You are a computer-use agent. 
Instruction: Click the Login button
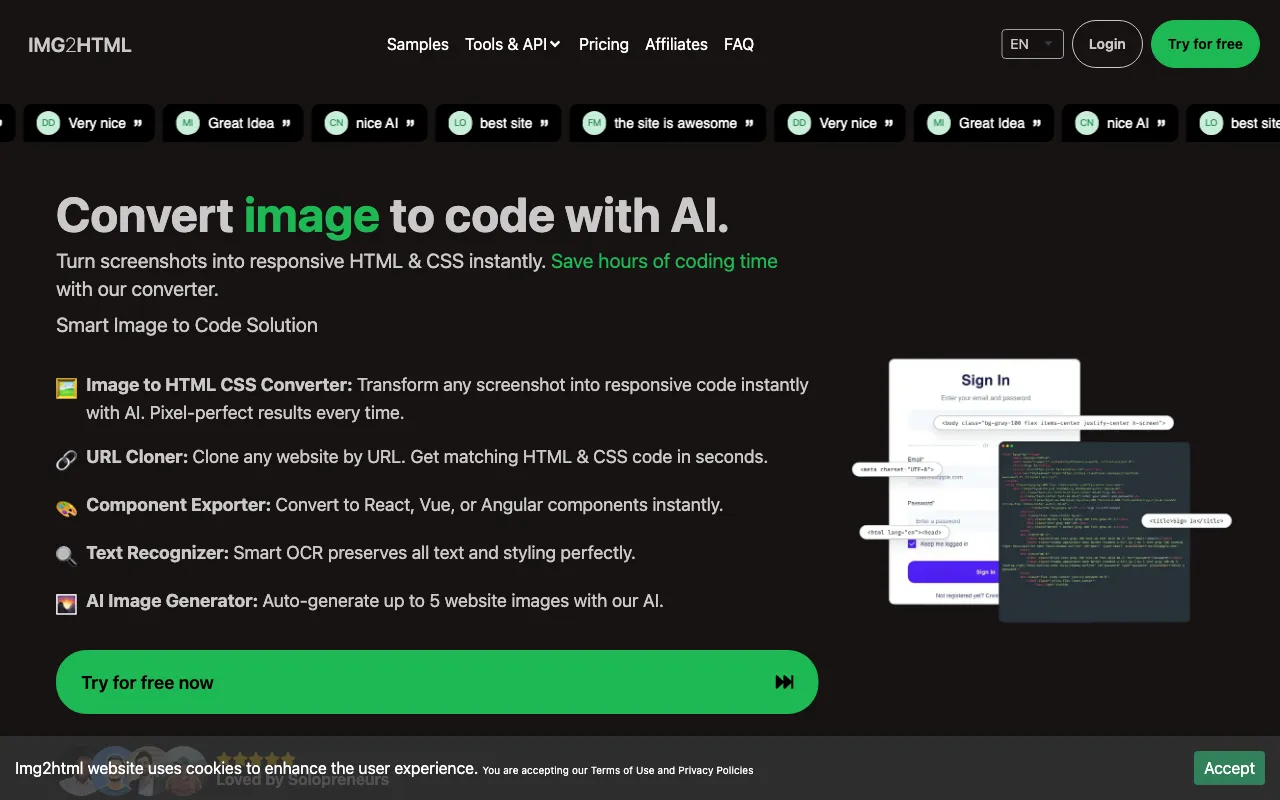pos(1107,44)
